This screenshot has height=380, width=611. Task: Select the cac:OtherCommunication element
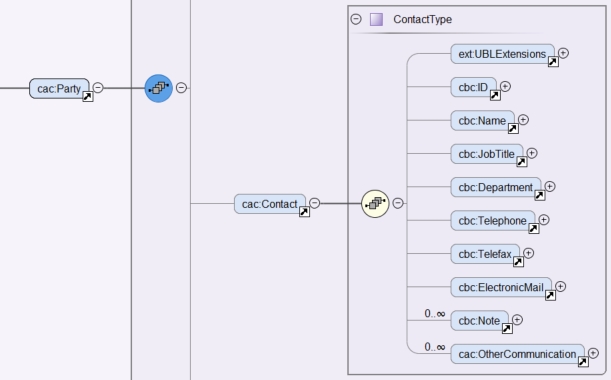(x=517, y=354)
